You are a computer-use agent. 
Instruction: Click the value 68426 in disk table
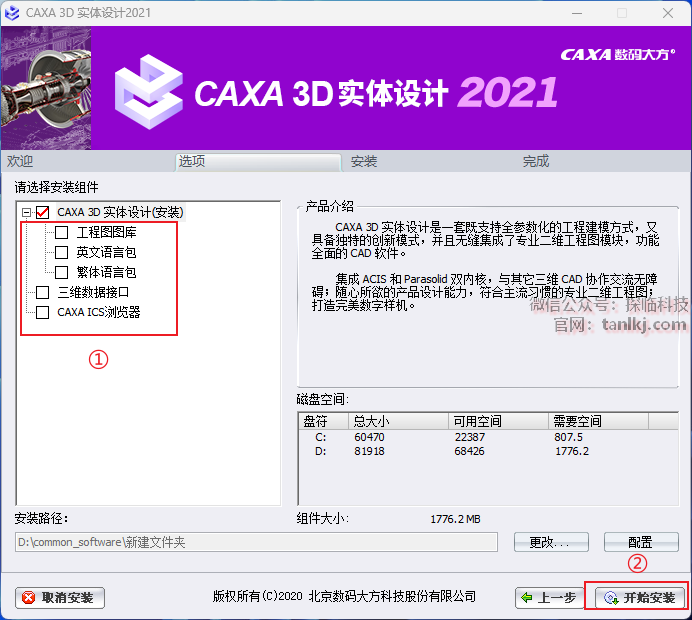(470, 451)
